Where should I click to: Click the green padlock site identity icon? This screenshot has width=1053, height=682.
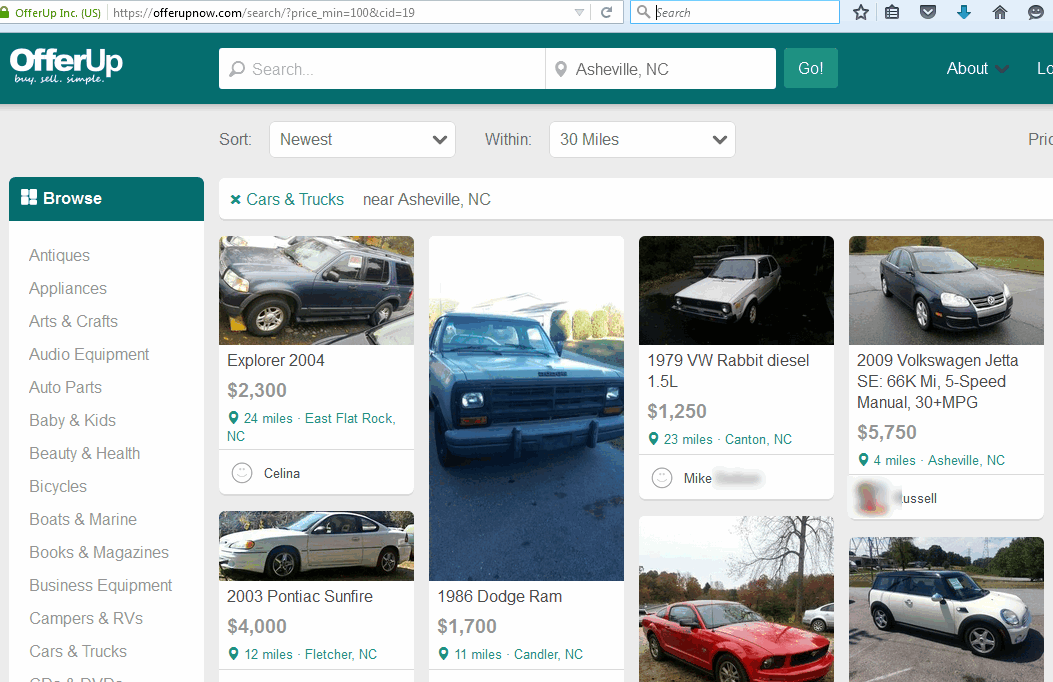5,13
